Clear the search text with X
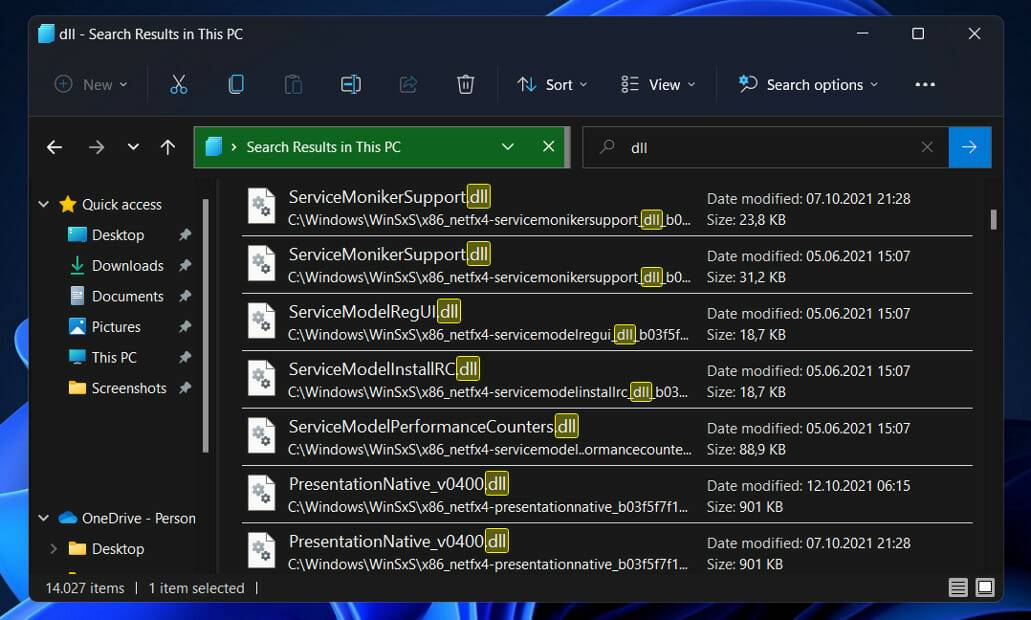 (927, 147)
